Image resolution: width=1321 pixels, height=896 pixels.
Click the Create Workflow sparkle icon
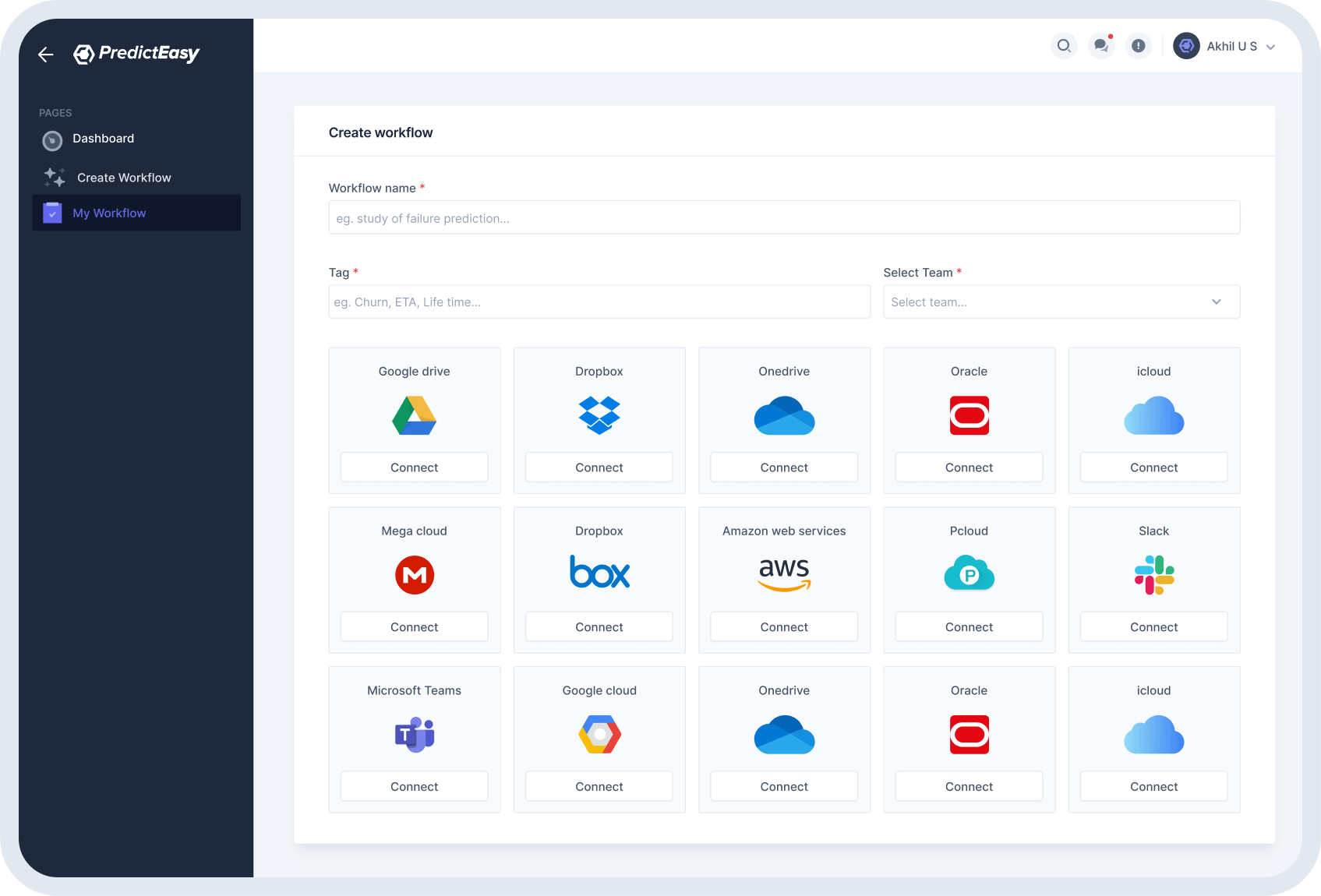tap(54, 178)
